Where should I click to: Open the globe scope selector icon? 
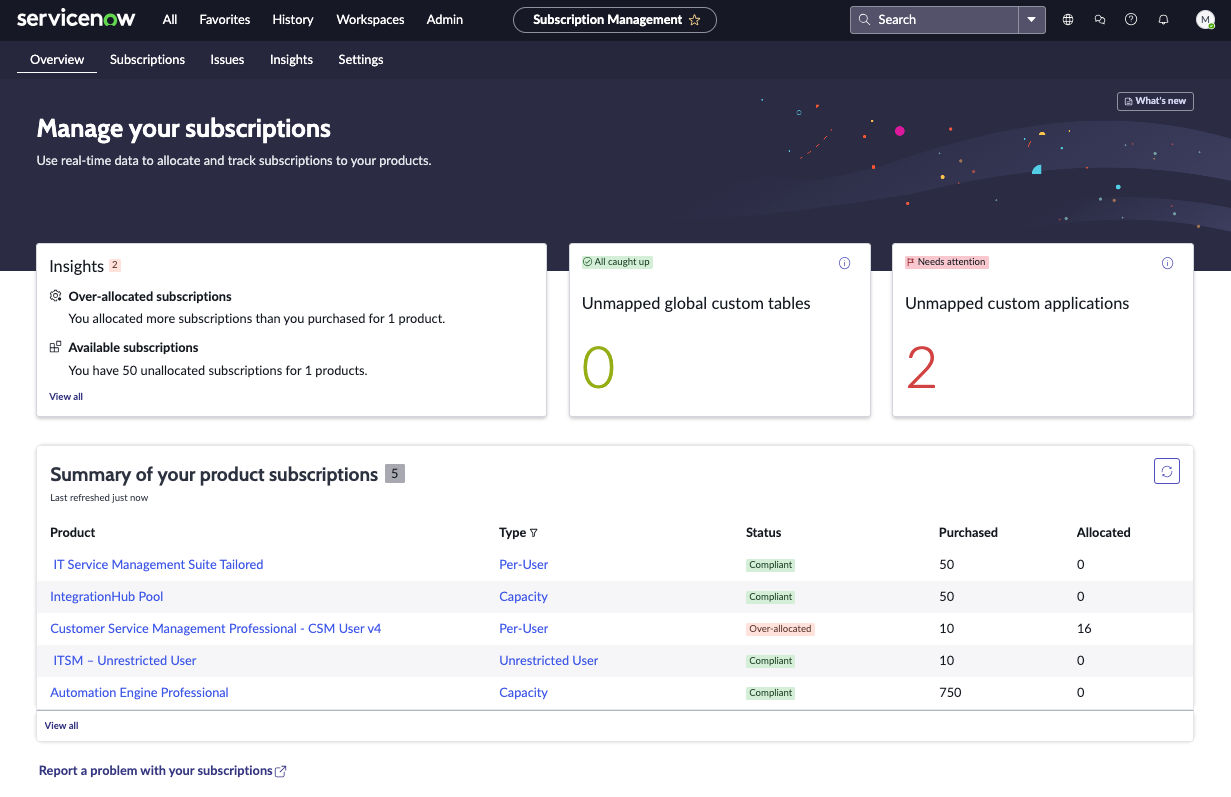click(x=1068, y=20)
